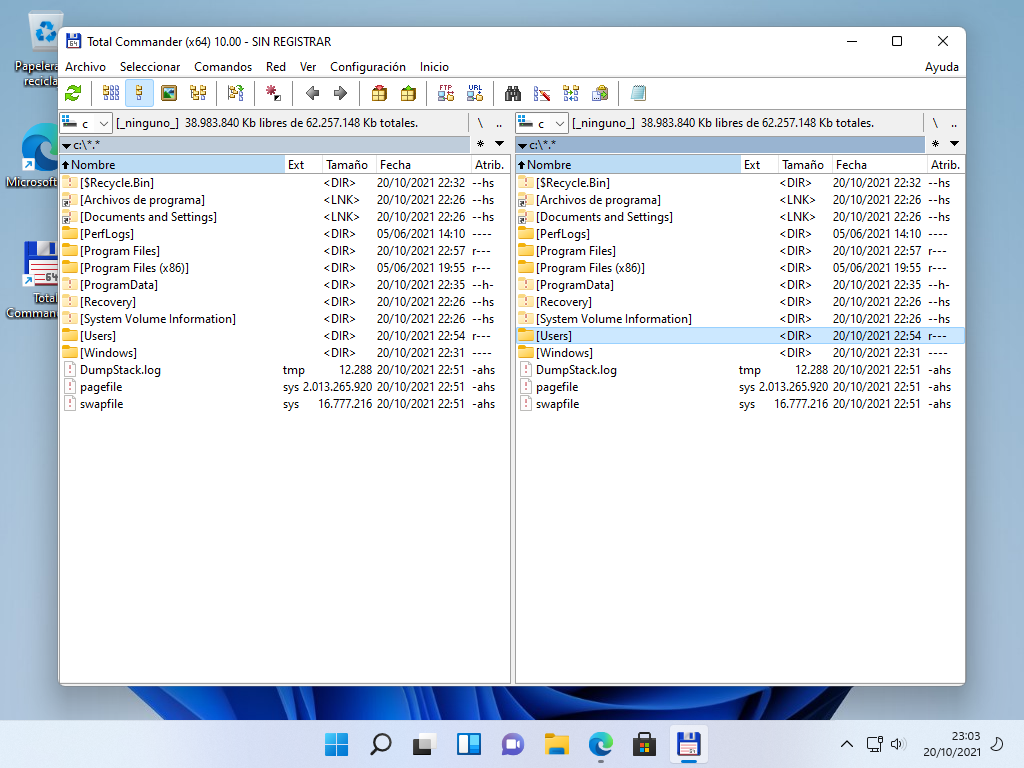
Task: Open the multi-rename tool icon
Action: [542, 93]
